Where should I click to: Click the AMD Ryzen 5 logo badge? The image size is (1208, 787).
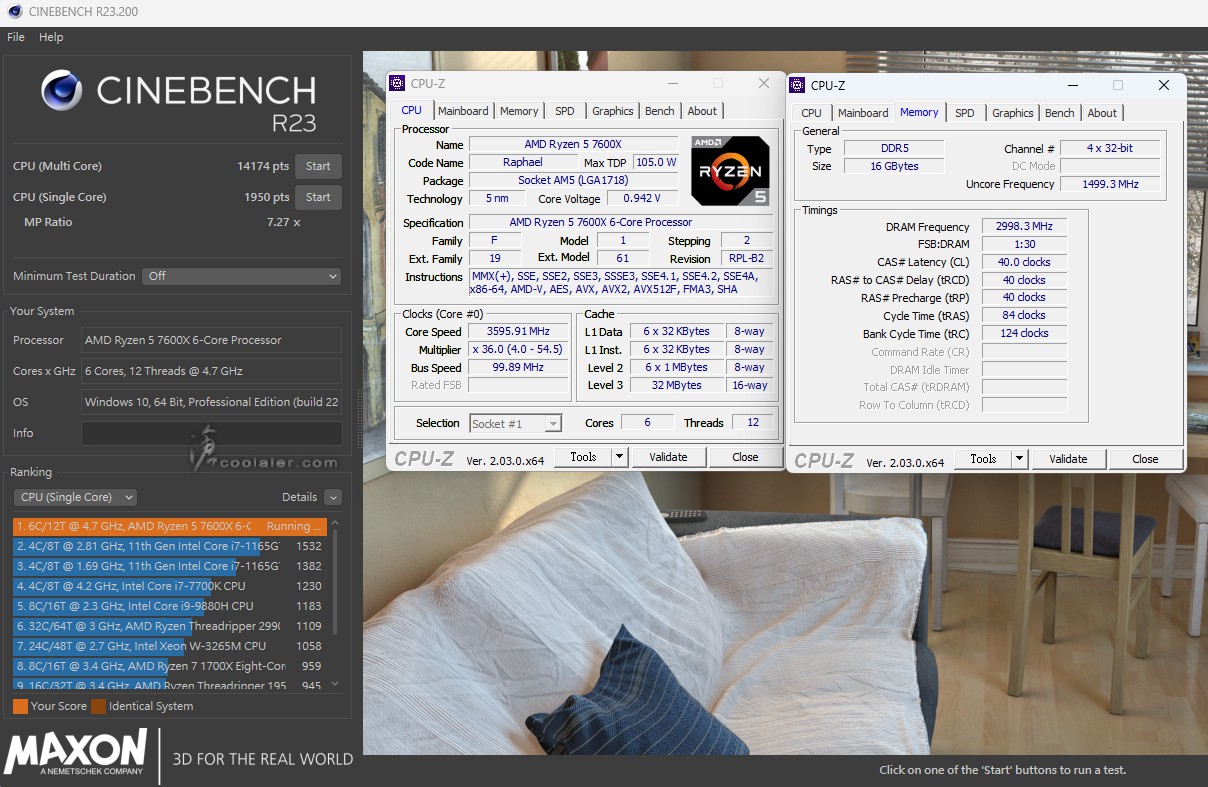[731, 171]
